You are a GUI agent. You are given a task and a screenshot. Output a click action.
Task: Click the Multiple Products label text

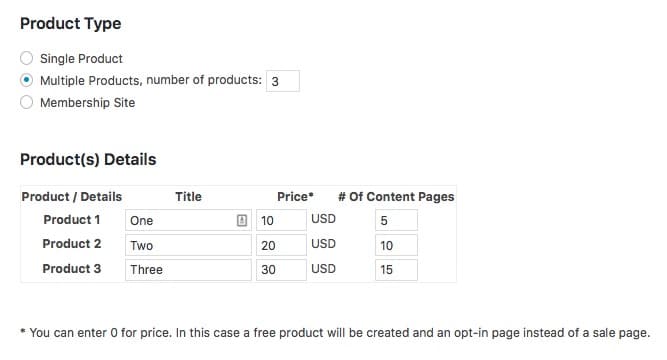click(151, 80)
